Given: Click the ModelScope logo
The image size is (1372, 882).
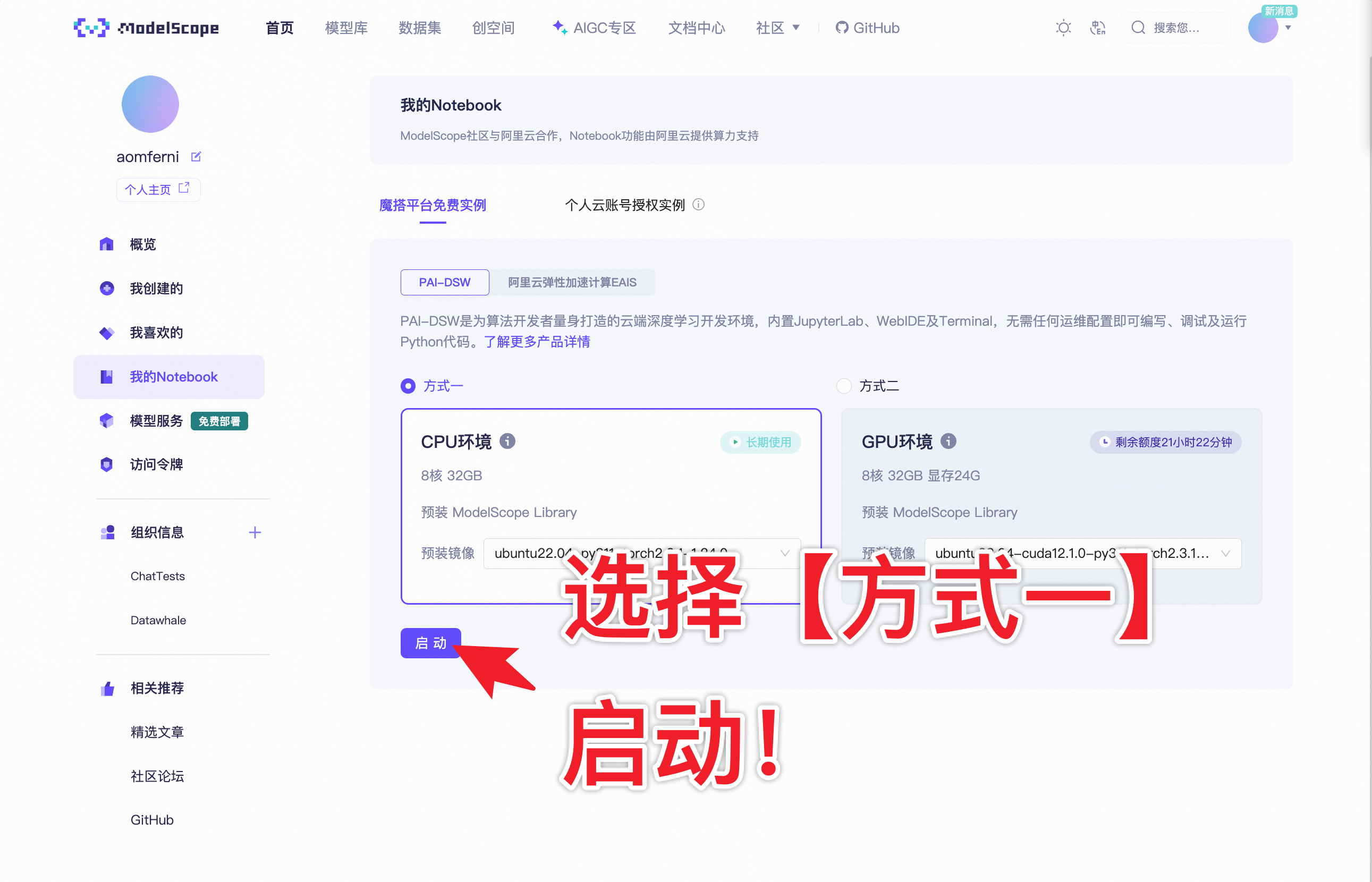Looking at the screenshot, I should coord(146,28).
